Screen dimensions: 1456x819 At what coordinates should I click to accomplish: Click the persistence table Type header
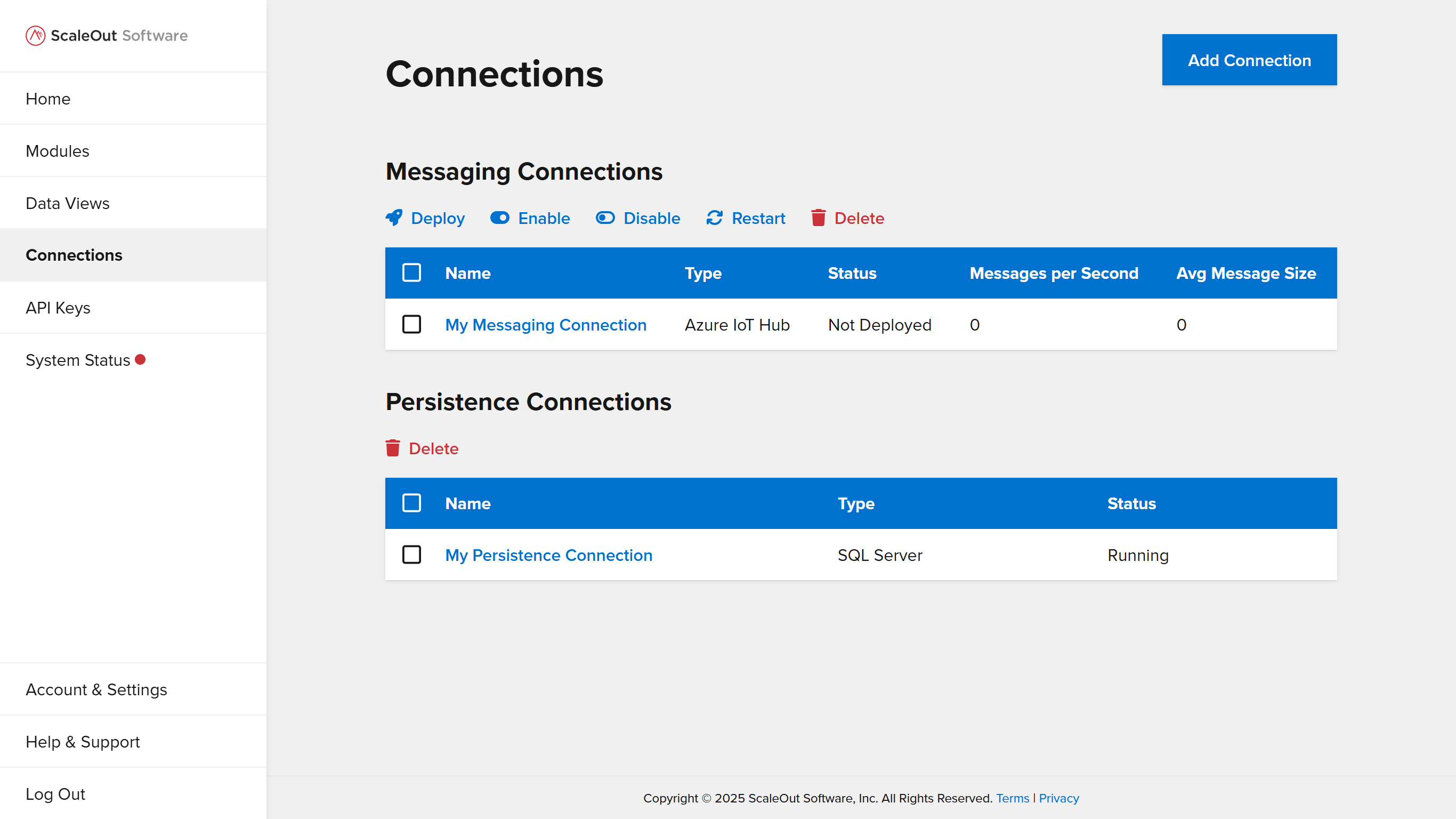pyautogui.click(x=856, y=503)
